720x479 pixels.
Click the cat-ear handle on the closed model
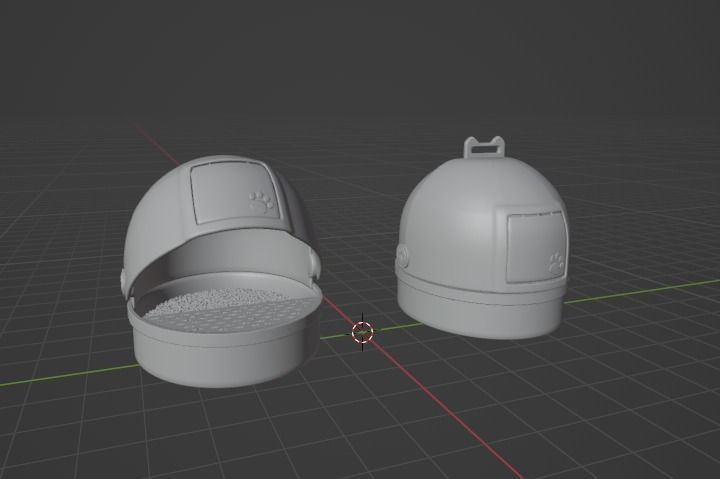[484, 147]
